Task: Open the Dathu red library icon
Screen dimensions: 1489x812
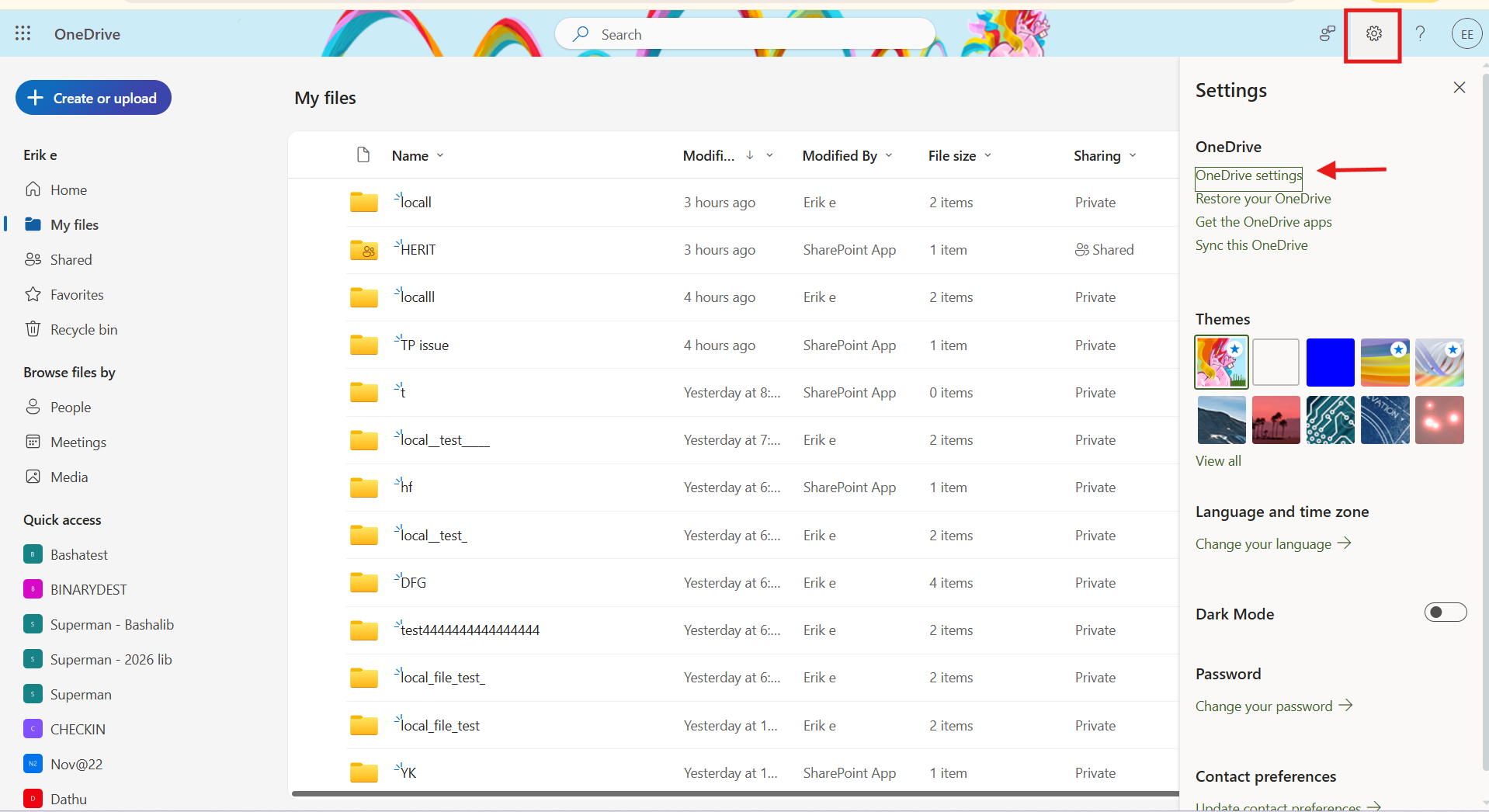Action: pos(33,799)
